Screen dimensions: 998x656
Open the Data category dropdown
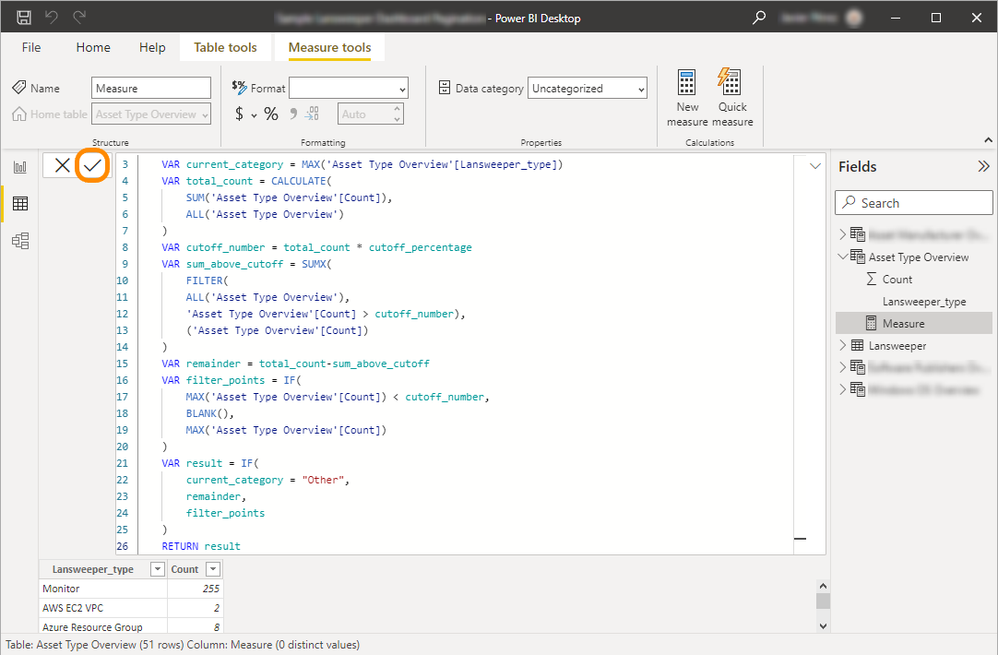588,89
